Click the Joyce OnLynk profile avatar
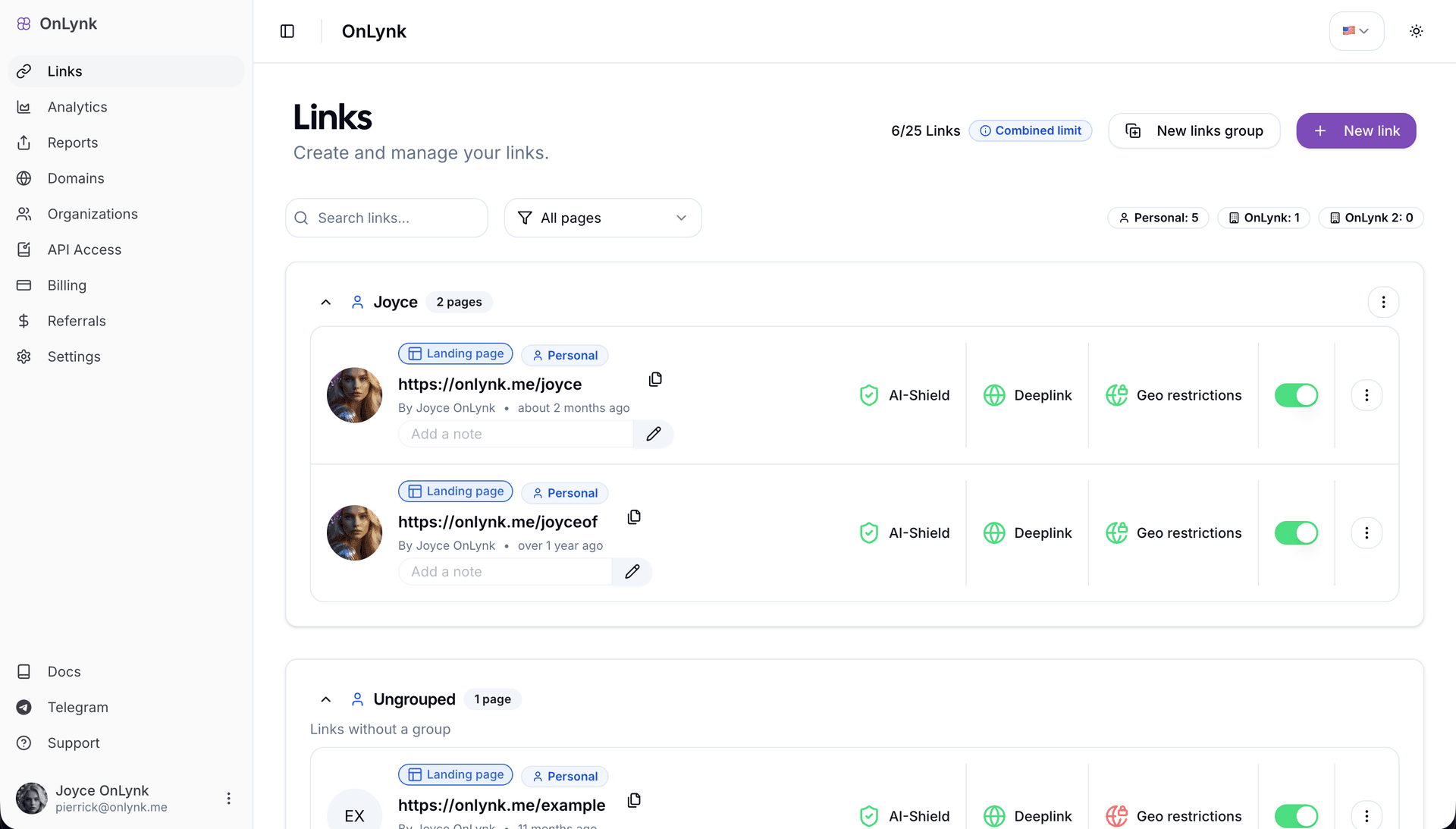This screenshot has height=829, width=1456. [x=32, y=798]
